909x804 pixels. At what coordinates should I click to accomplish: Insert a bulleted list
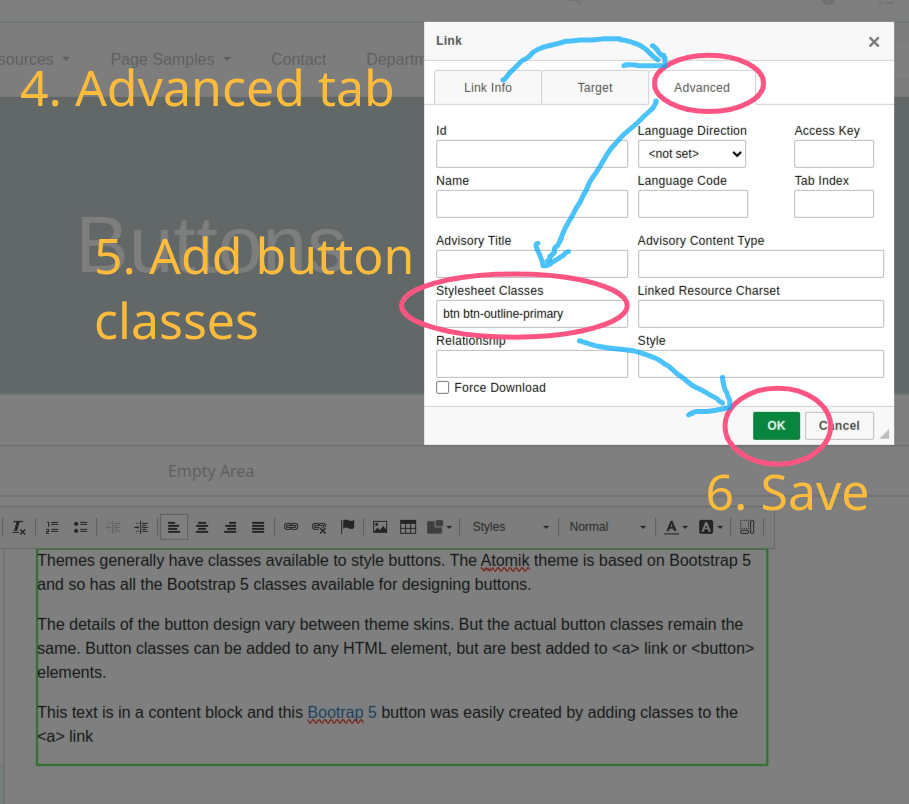tap(81, 527)
